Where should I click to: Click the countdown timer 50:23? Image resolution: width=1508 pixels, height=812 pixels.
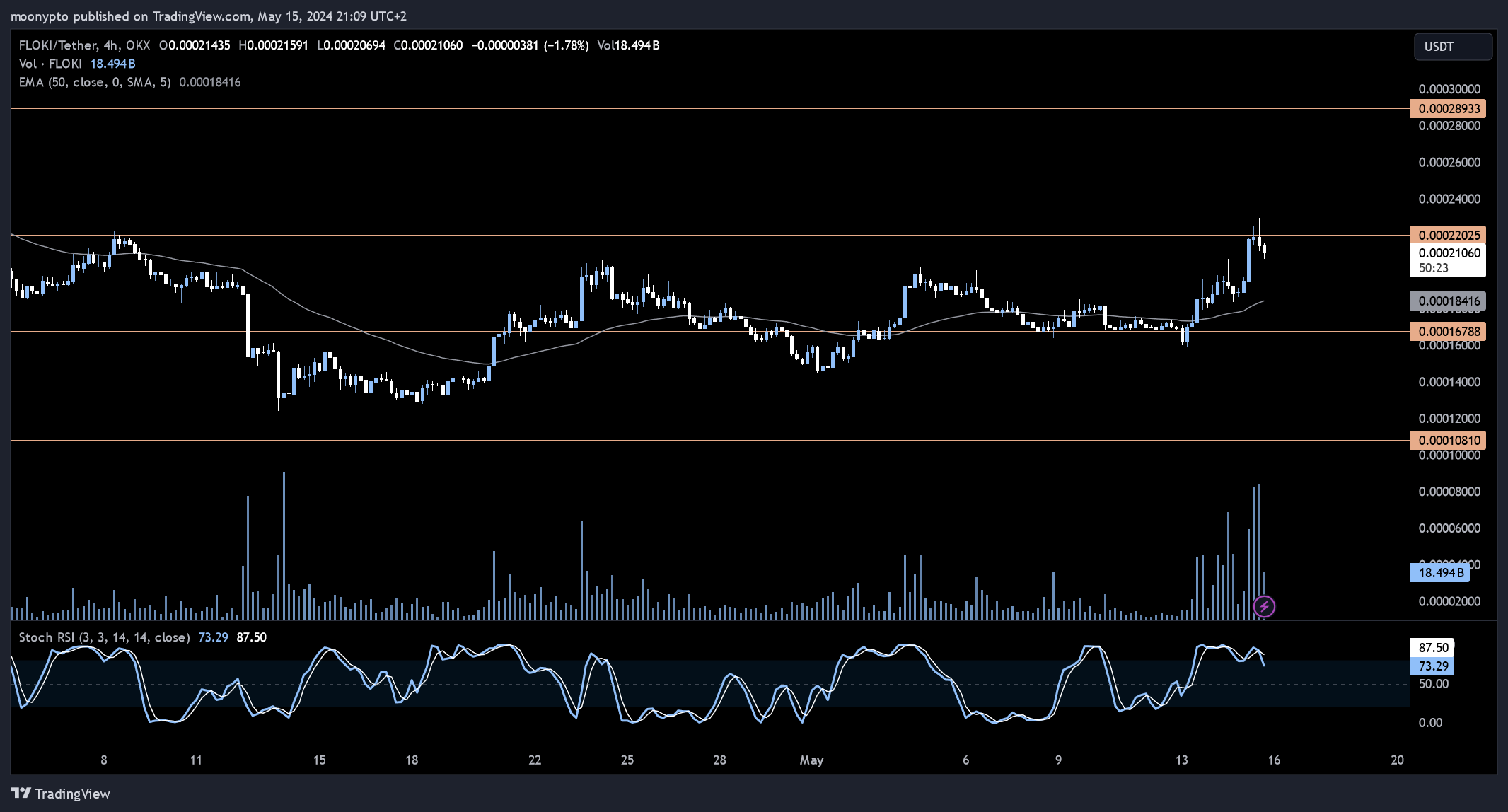click(1433, 268)
